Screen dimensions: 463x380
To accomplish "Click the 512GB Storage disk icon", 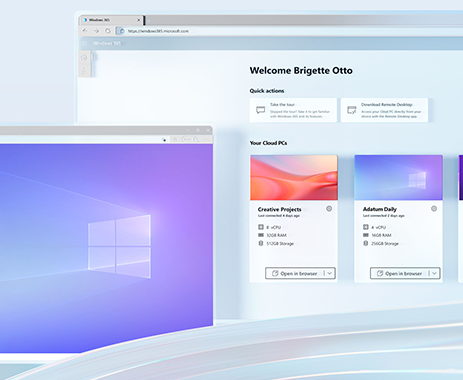I will point(261,243).
